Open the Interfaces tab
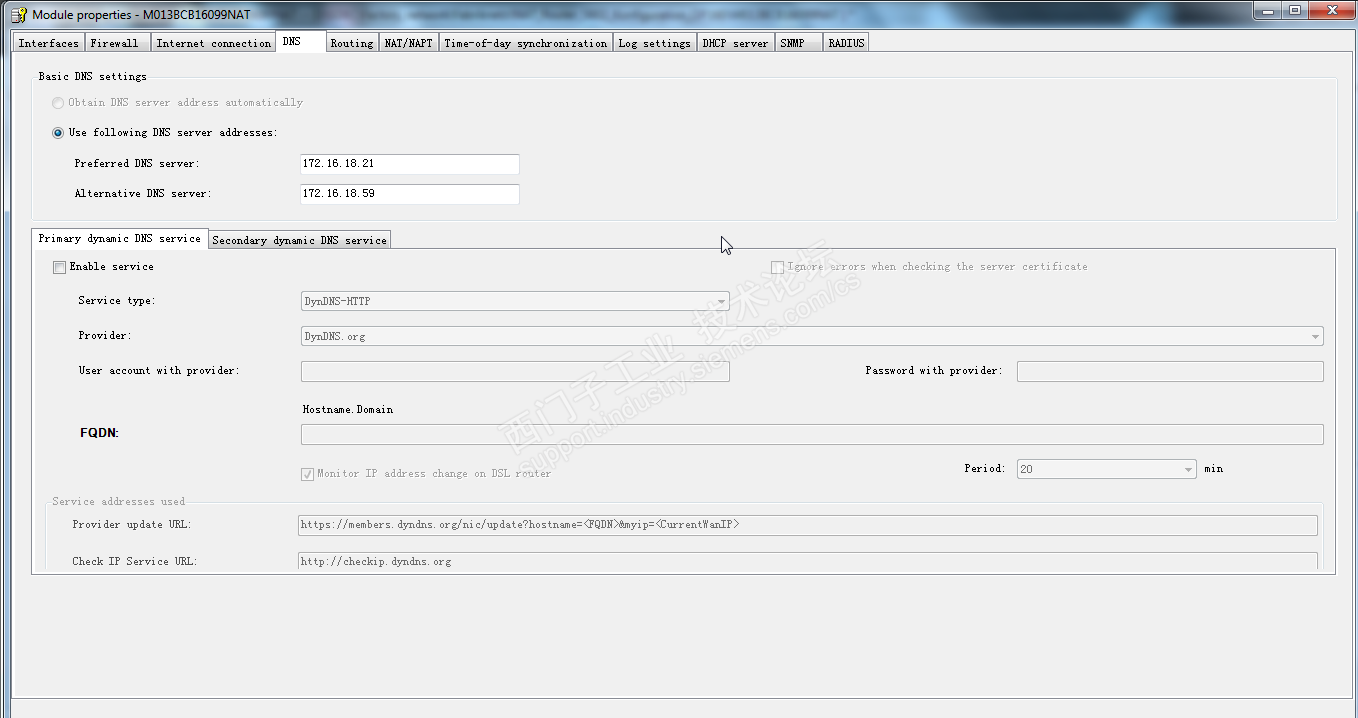The height and width of the screenshot is (718, 1358). [x=48, y=43]
